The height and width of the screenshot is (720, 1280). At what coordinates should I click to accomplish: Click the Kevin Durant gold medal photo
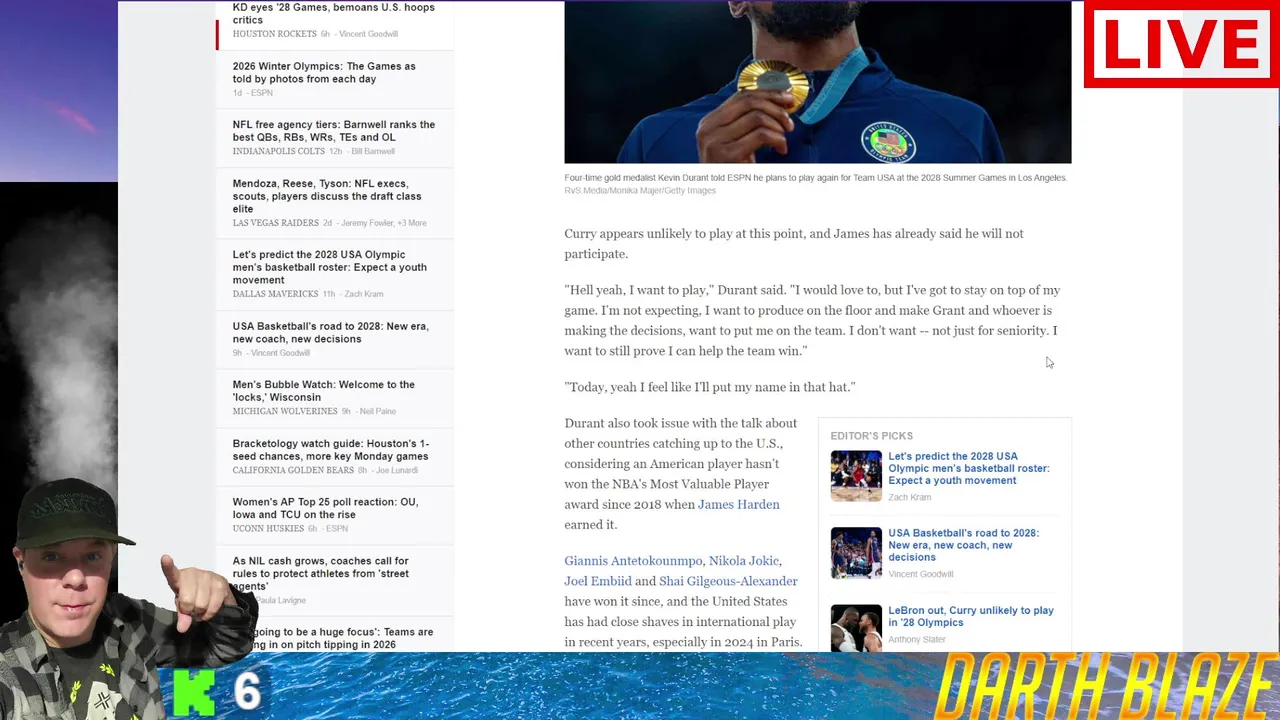pyautogui.click(x=817, y=82)
